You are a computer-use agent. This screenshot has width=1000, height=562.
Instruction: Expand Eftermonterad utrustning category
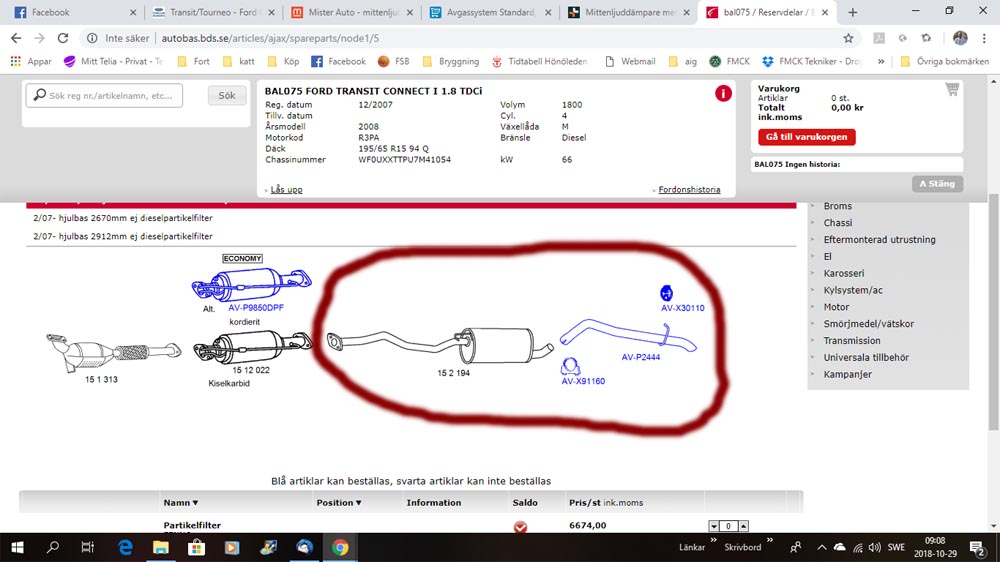pos(879,240)
